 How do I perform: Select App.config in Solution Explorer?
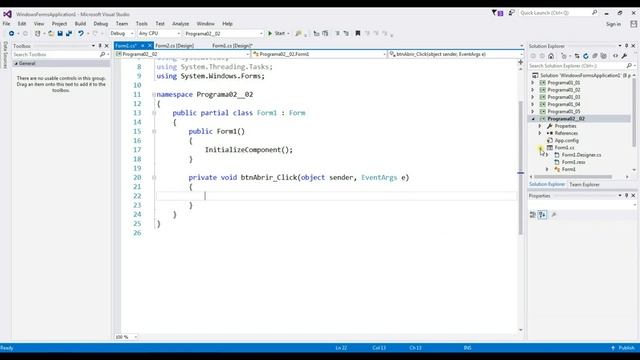click(567, 140)
